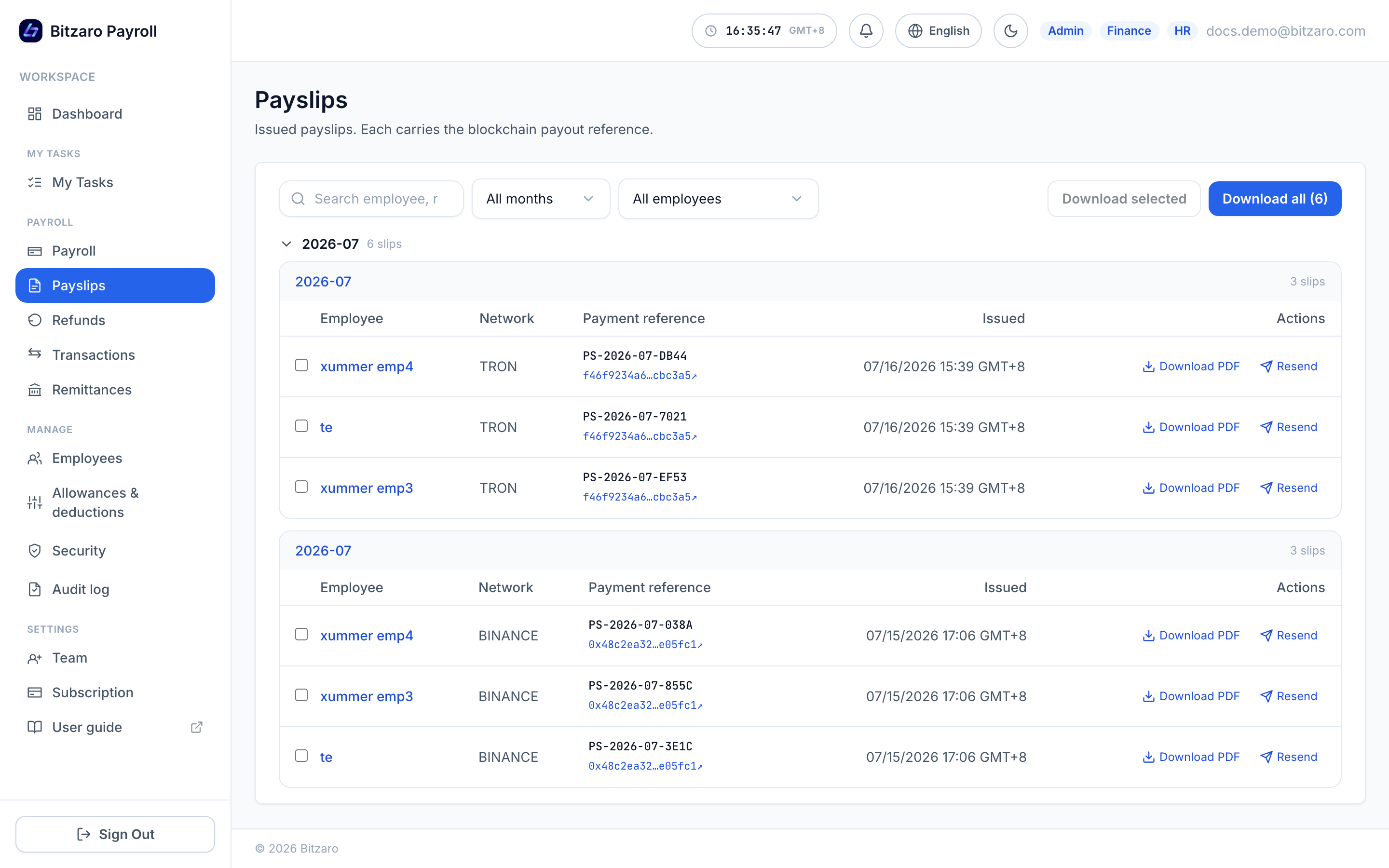Open the English language selector
The height and width of the screenshot is (868, 1389).
tap(938, 31)
